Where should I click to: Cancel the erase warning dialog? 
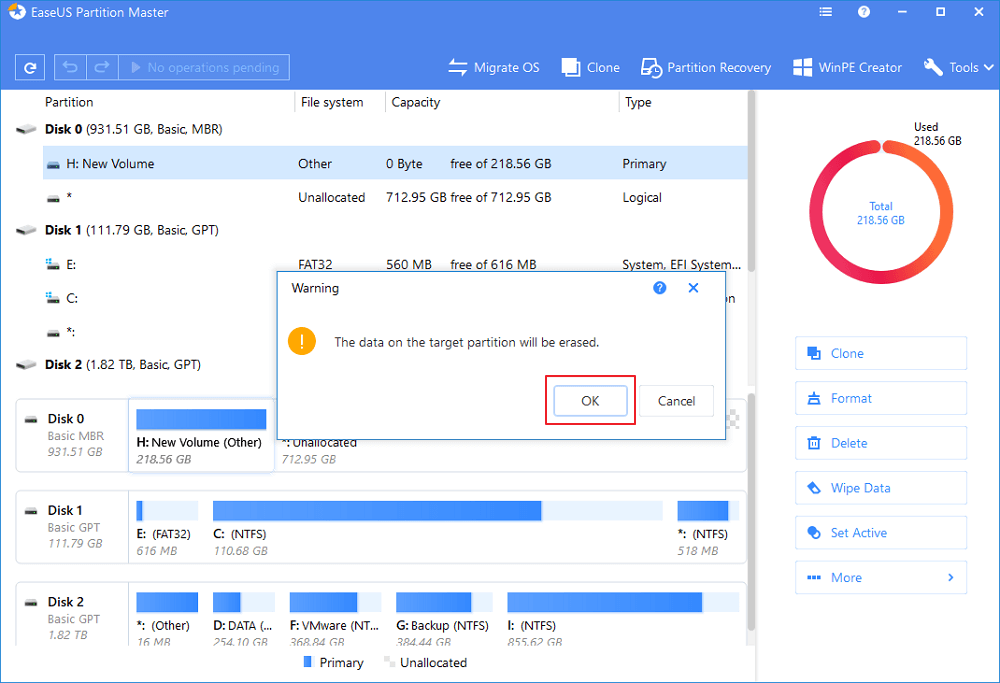coord(676,400)
